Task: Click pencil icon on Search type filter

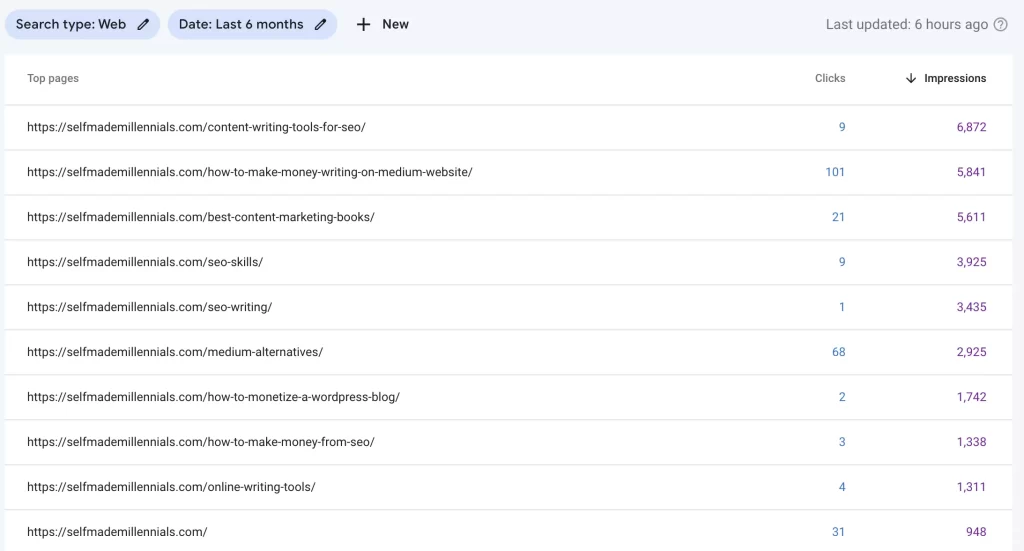Action: point(144,24)
